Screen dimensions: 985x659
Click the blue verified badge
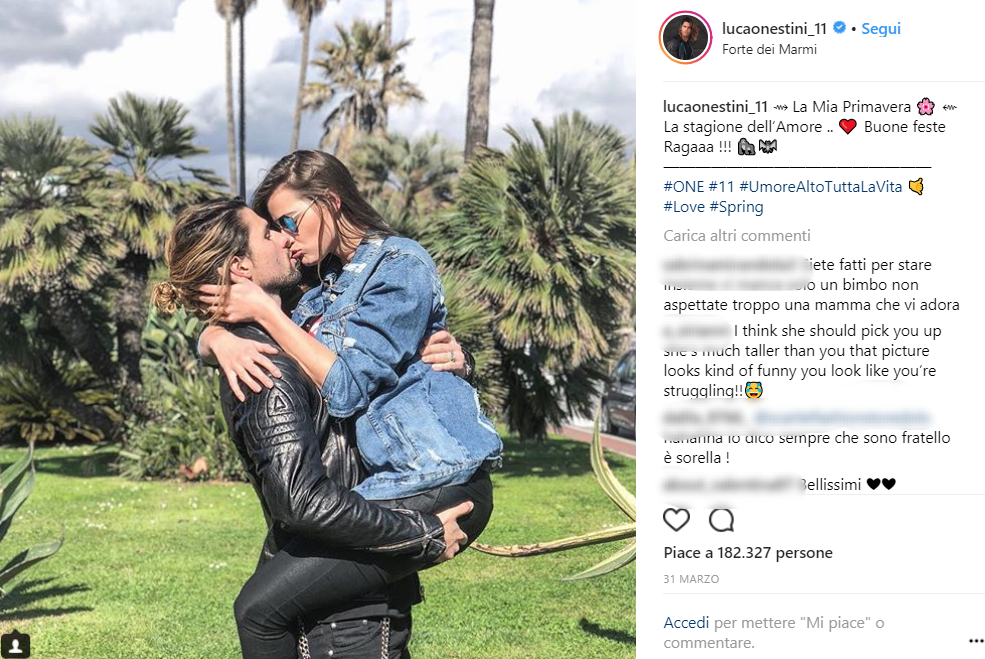(839, 28)
